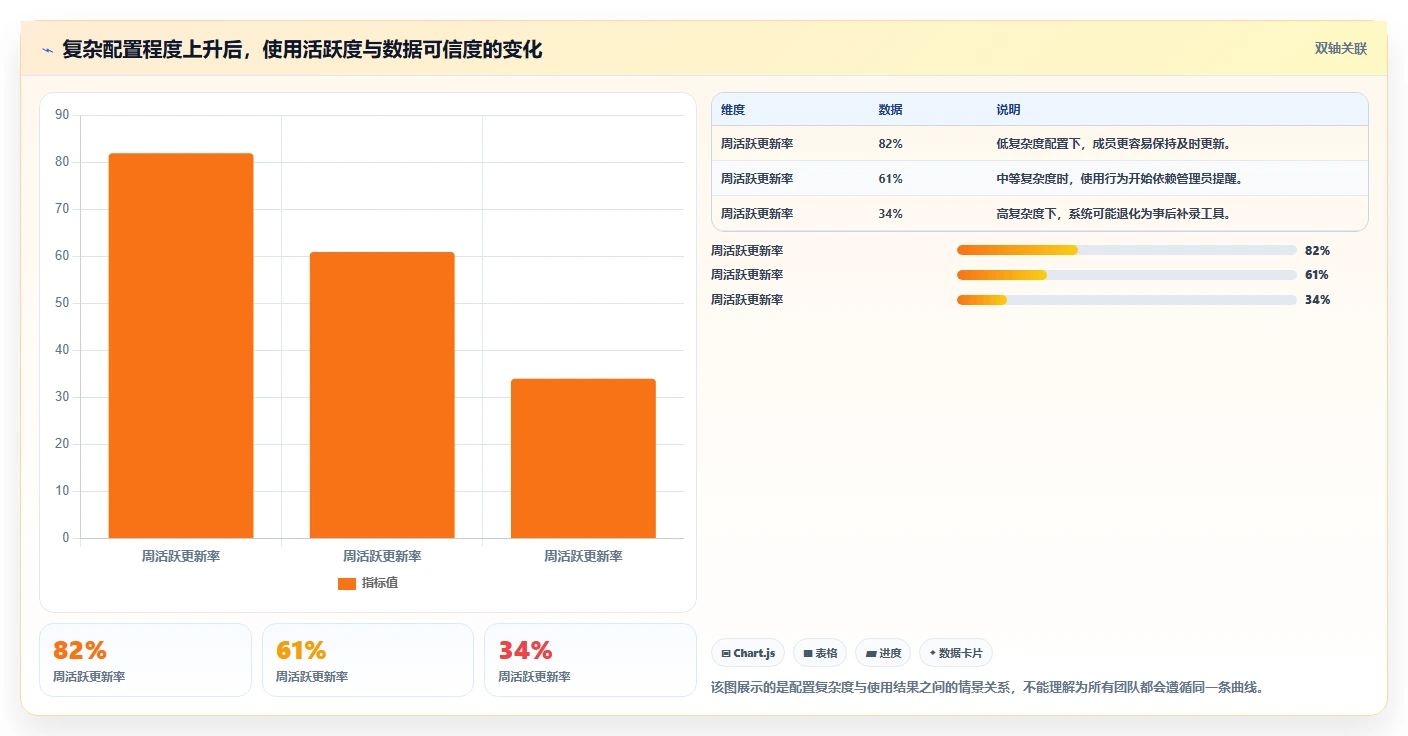The image size is (1408, 736).
Task: Click the 说明 column header
Action: coord(1008,110)
